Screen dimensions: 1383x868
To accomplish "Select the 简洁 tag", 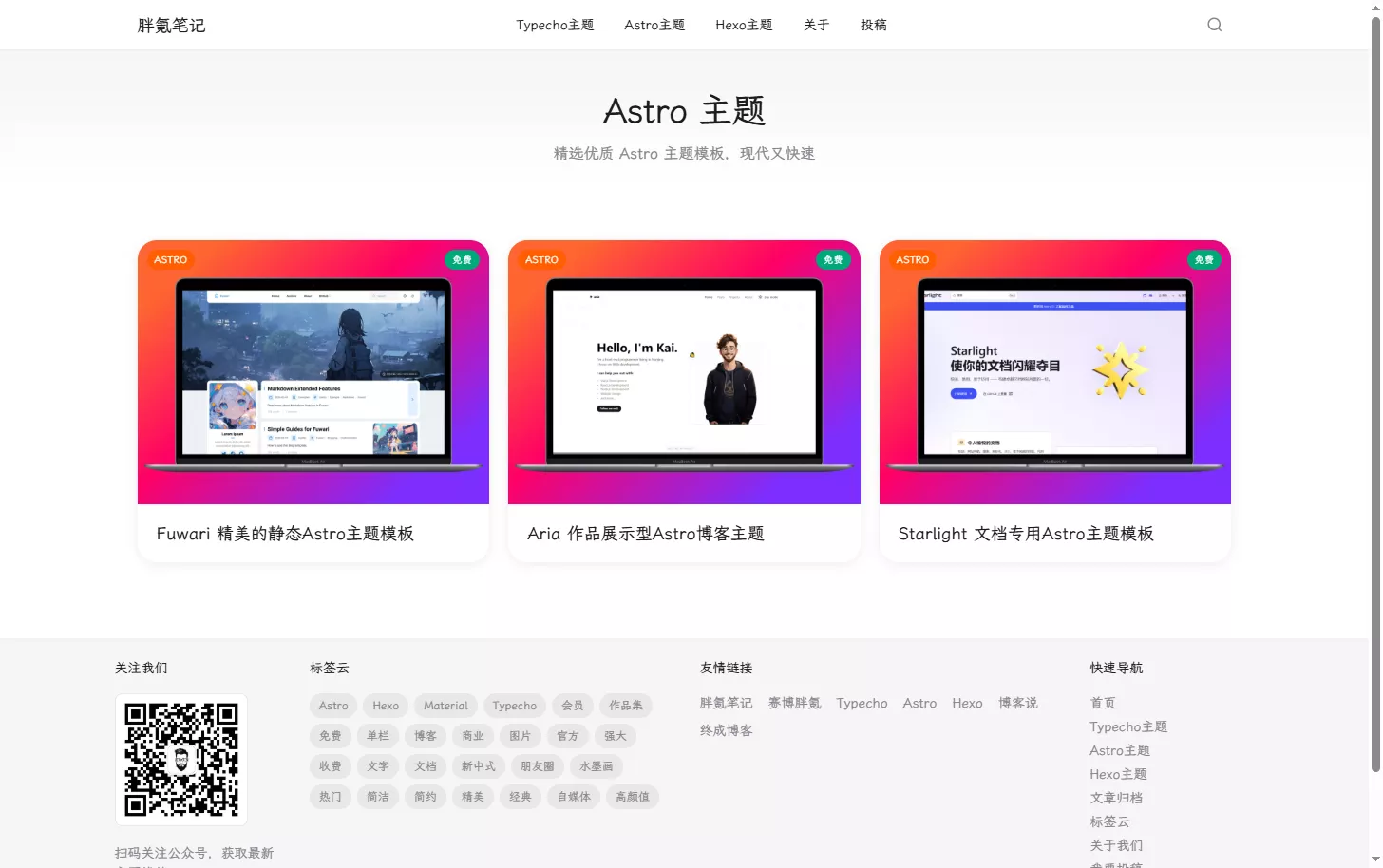I will pos(378,797).
